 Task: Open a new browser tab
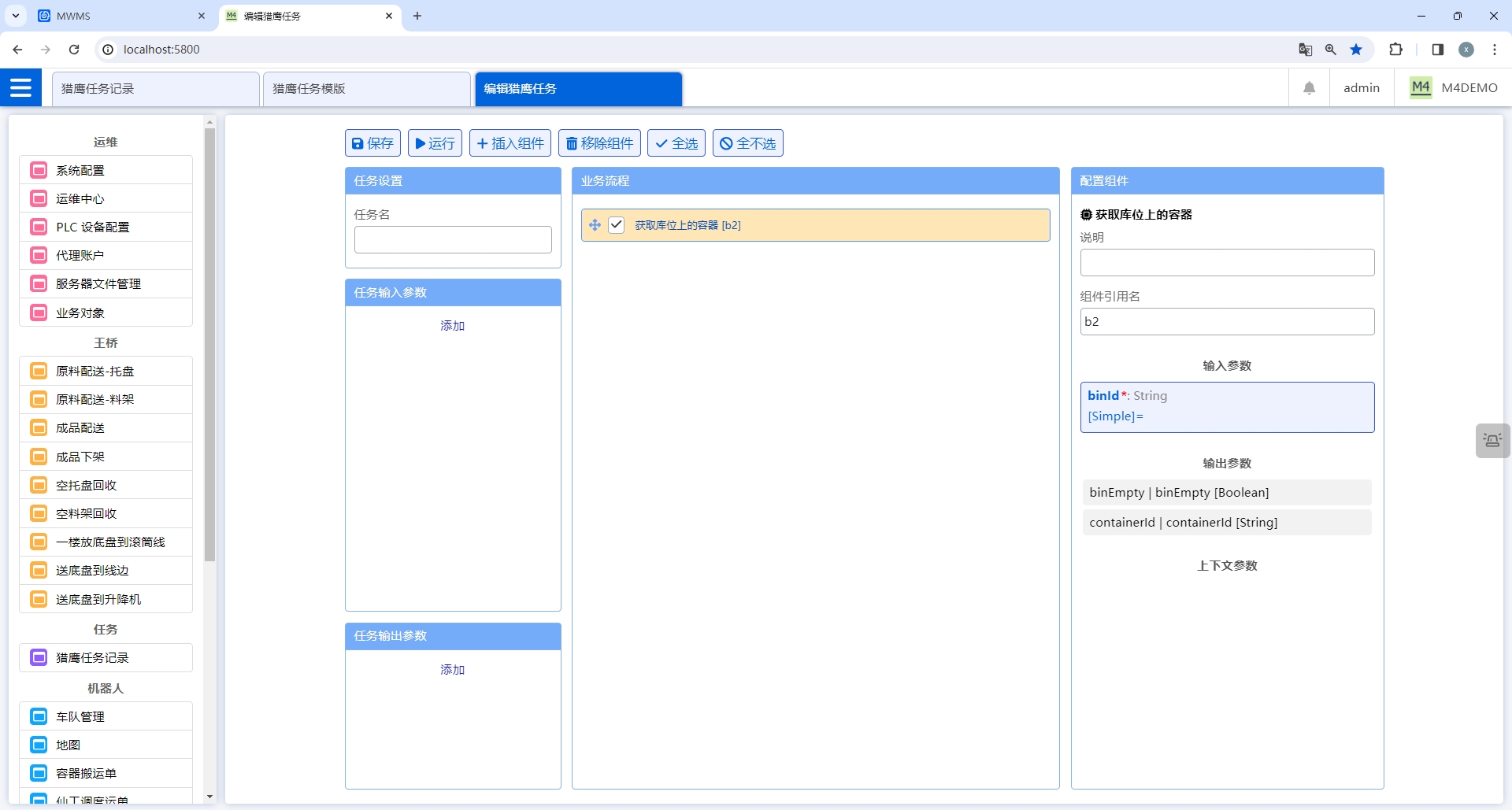pyautogui.click(x=417, y=16)
